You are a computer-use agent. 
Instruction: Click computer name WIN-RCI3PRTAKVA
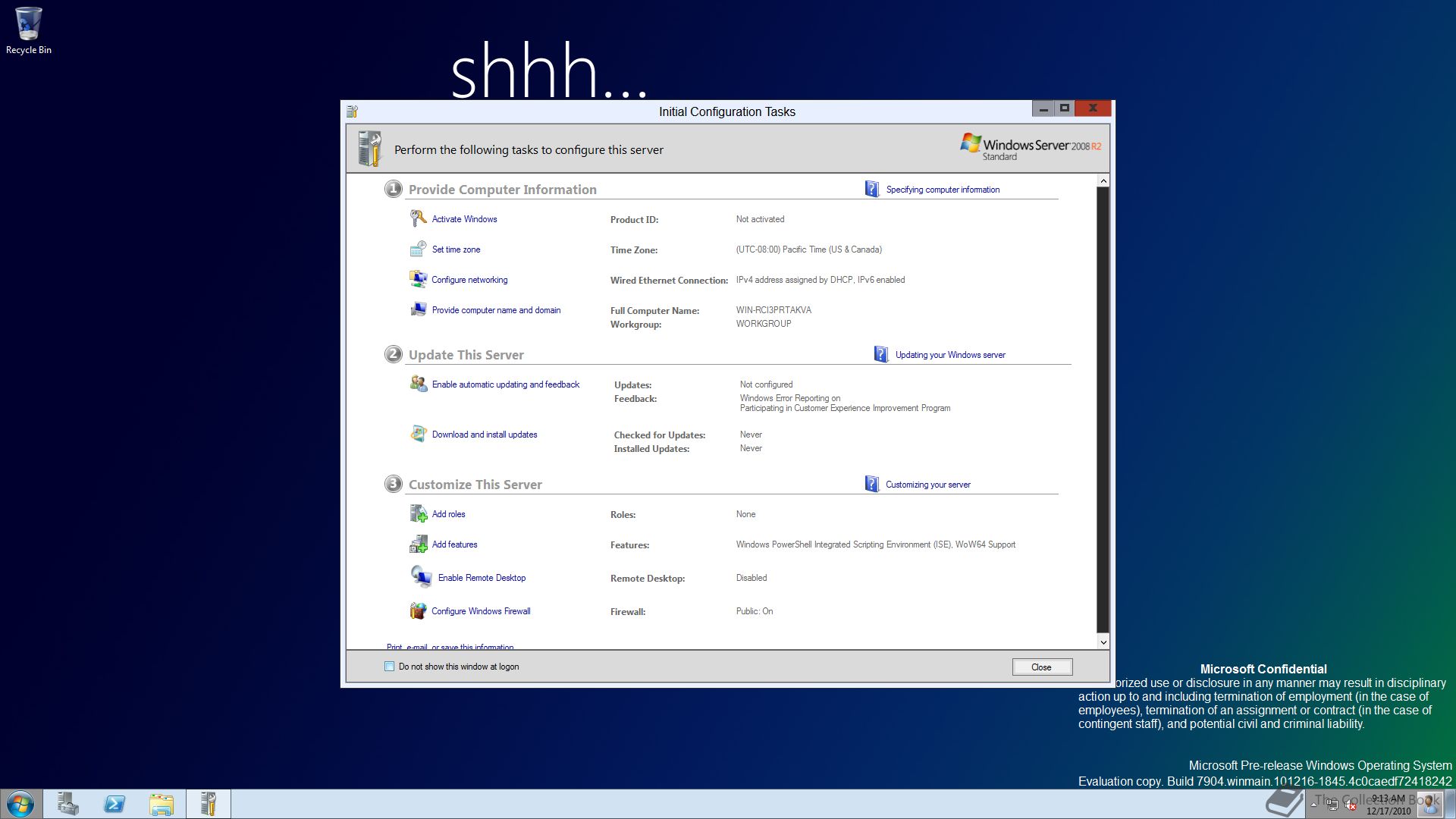tap(773, 310)
